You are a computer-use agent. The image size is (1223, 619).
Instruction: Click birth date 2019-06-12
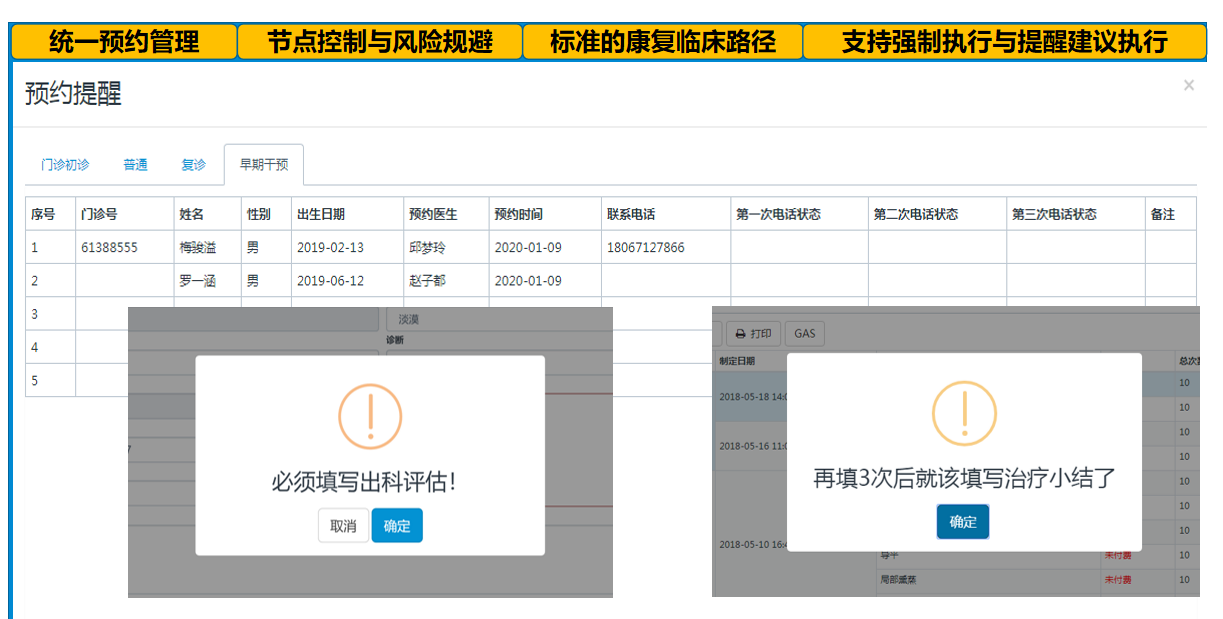[331, 281]
